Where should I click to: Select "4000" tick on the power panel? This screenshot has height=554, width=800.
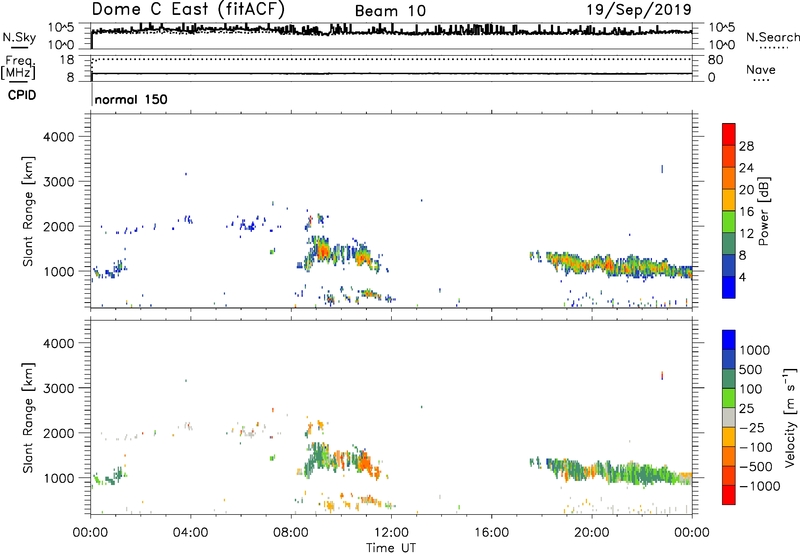pos(59,137)
